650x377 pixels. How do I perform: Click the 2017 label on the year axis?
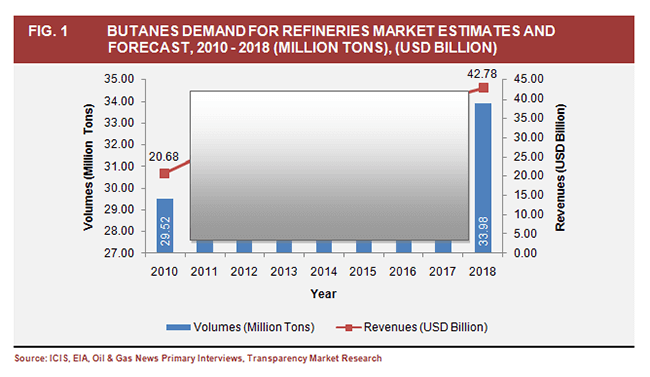point(442,272)
